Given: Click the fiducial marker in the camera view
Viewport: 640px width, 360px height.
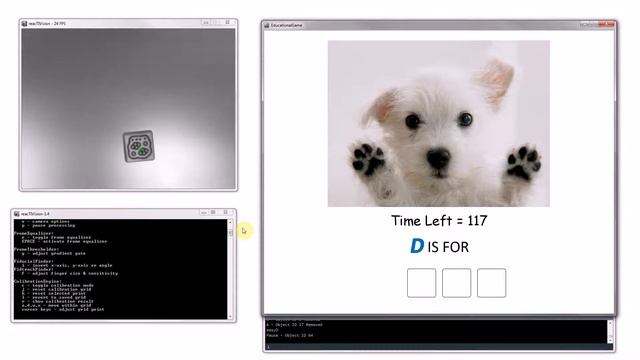Looking at the screenshot, I should click(x=139, y=146).
